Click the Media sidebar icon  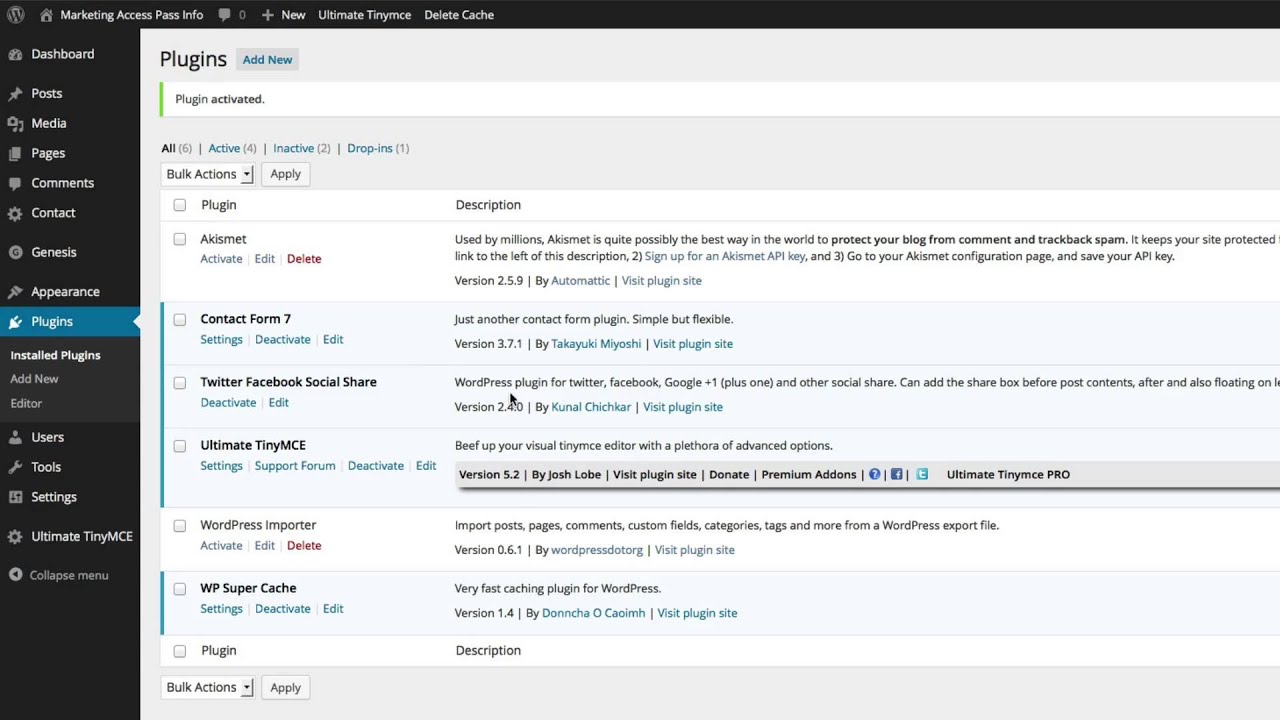(15, 124)
